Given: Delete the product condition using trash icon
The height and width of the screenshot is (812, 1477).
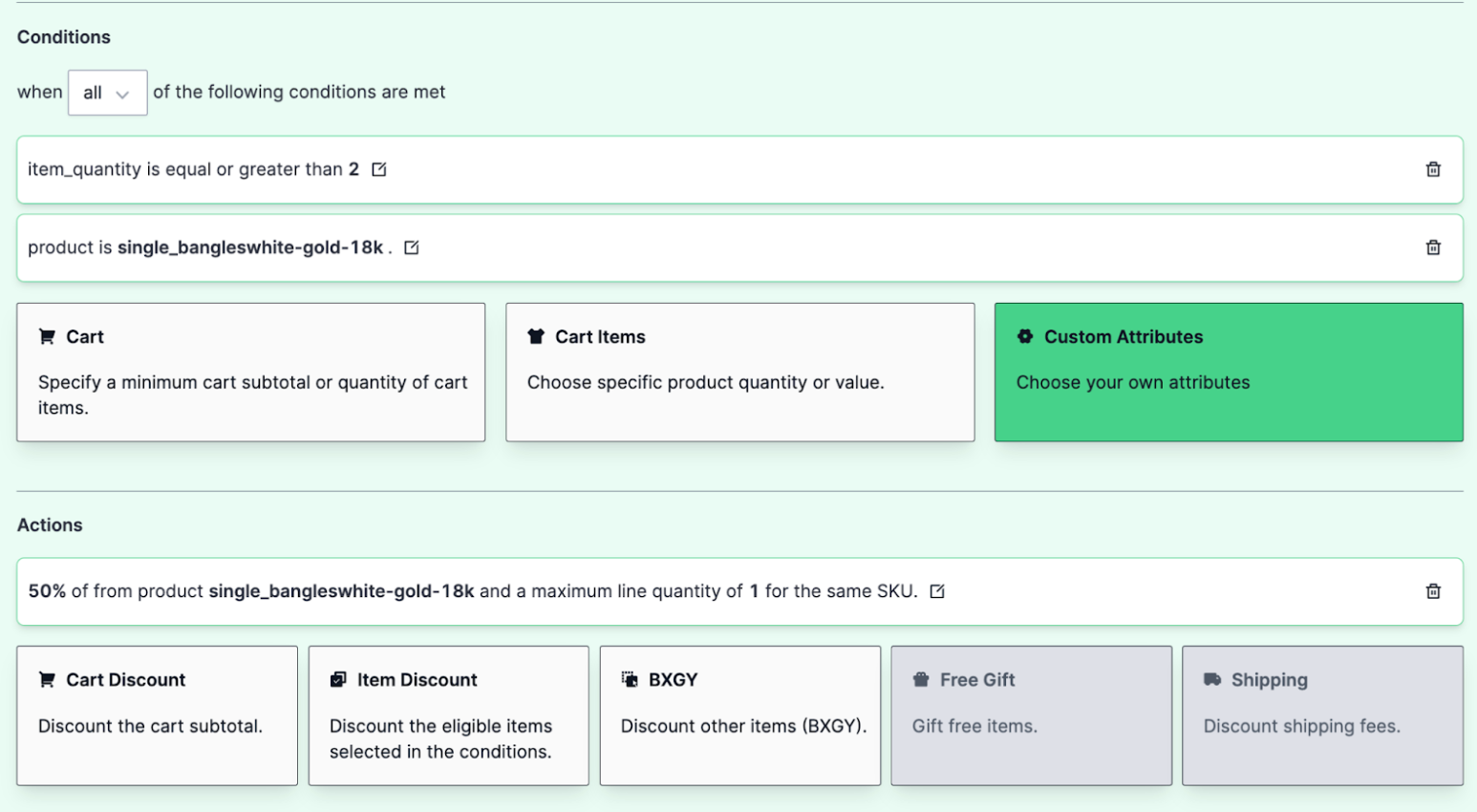Looking at the screenshot, I should [1432, 246].
